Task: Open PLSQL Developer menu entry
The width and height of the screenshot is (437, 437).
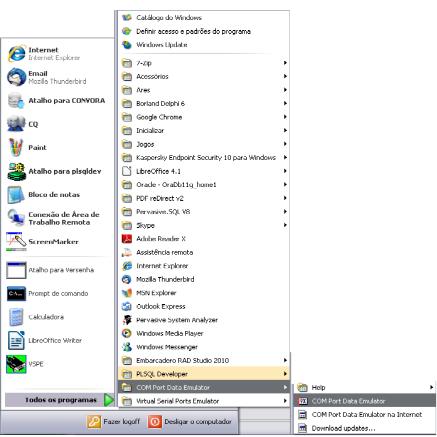Action: [204, 374]
